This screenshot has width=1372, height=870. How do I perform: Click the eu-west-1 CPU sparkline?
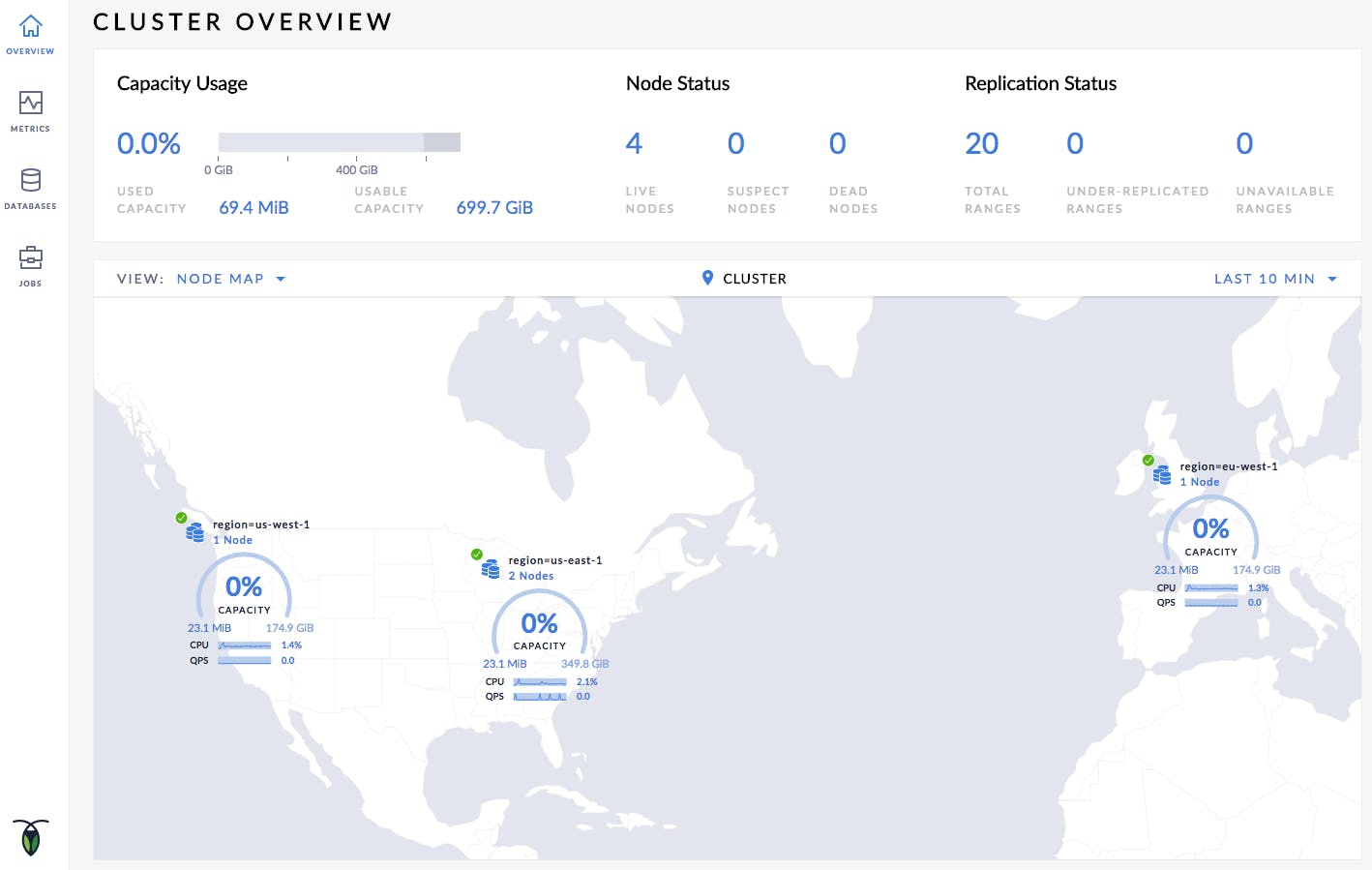pos(1211,587)
